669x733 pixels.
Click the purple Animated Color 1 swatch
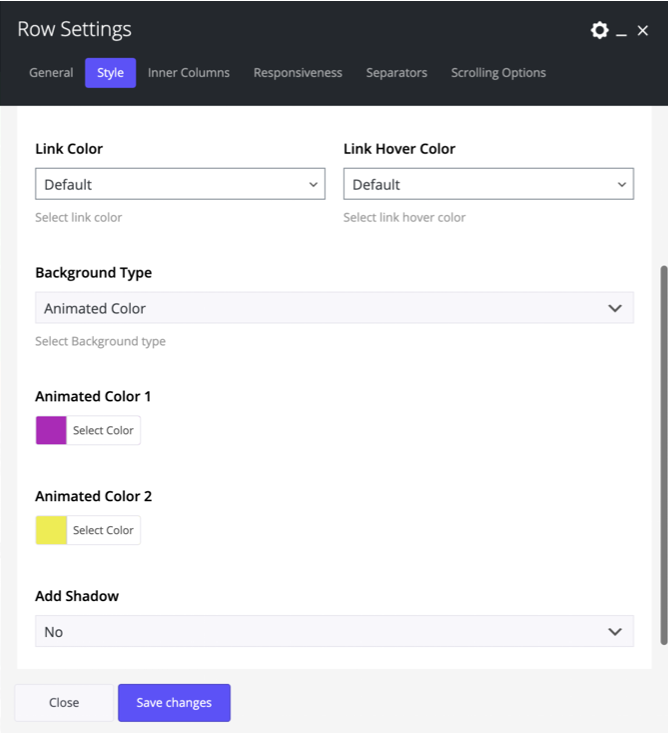[51, 430]
